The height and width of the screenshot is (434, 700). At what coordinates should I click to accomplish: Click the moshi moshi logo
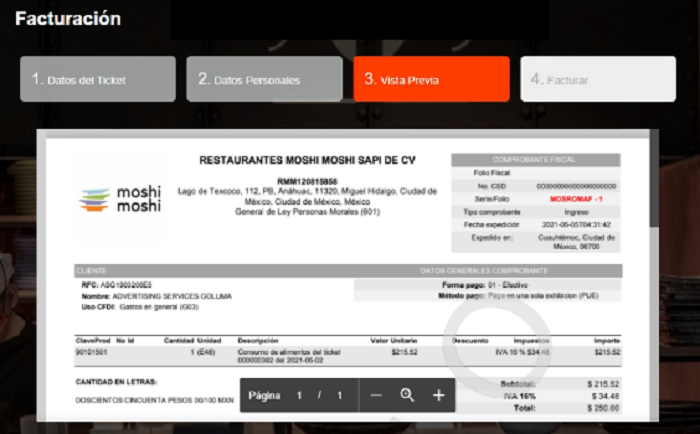click(121, 199)
